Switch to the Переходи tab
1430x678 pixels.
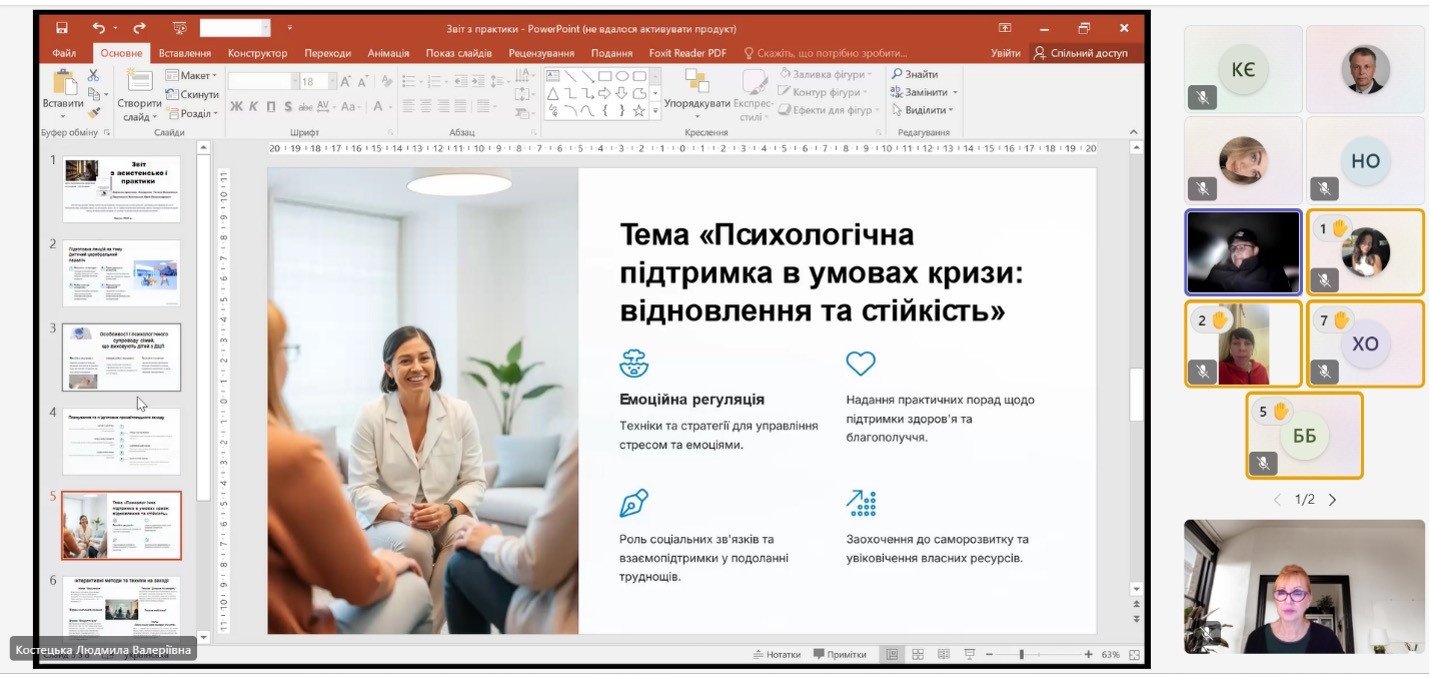[328, 53]
